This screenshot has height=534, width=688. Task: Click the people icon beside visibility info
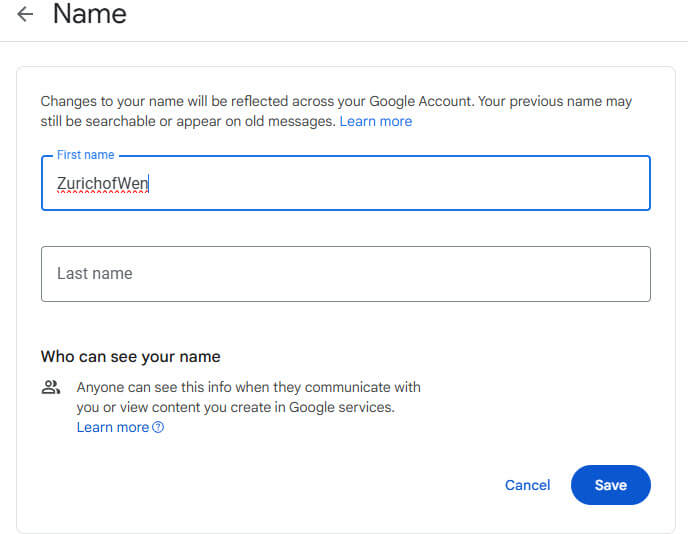[x=51, y=387]
